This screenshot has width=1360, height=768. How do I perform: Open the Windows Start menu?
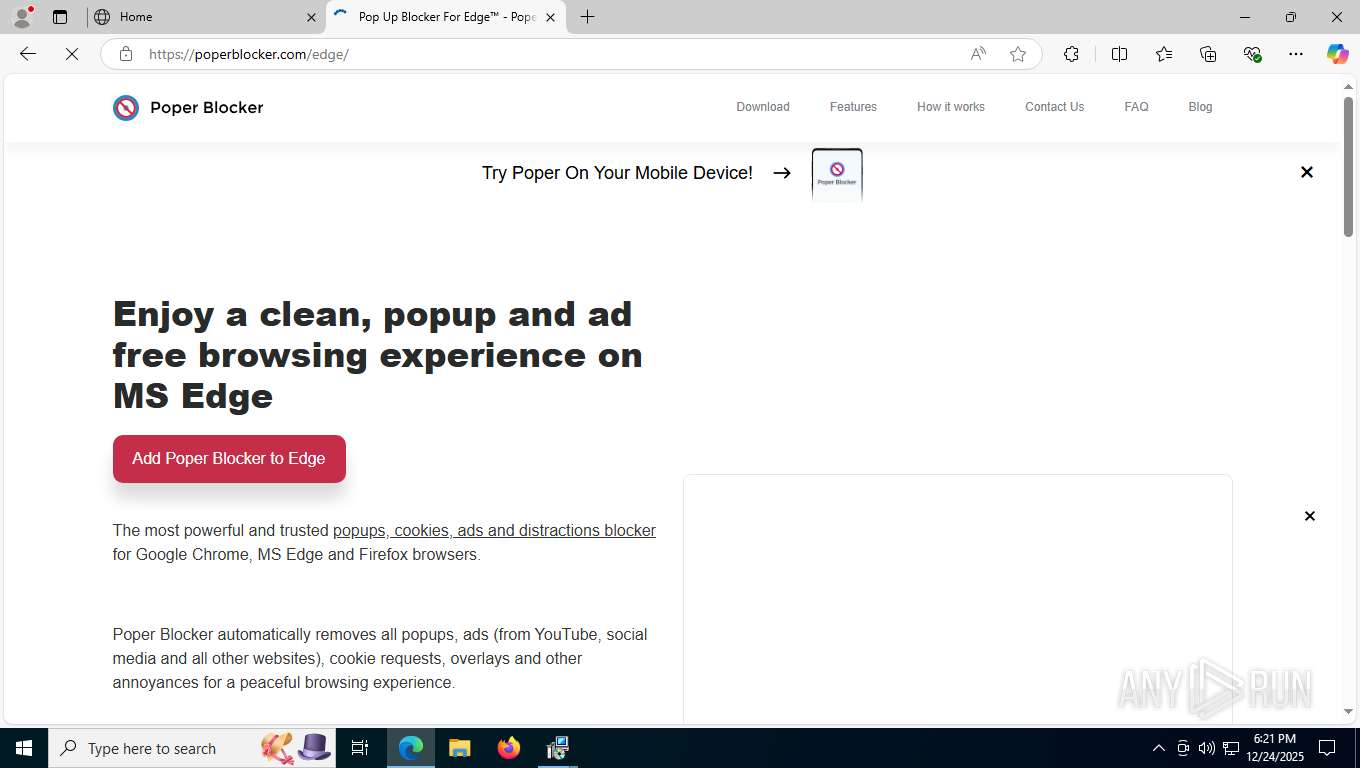24,748
